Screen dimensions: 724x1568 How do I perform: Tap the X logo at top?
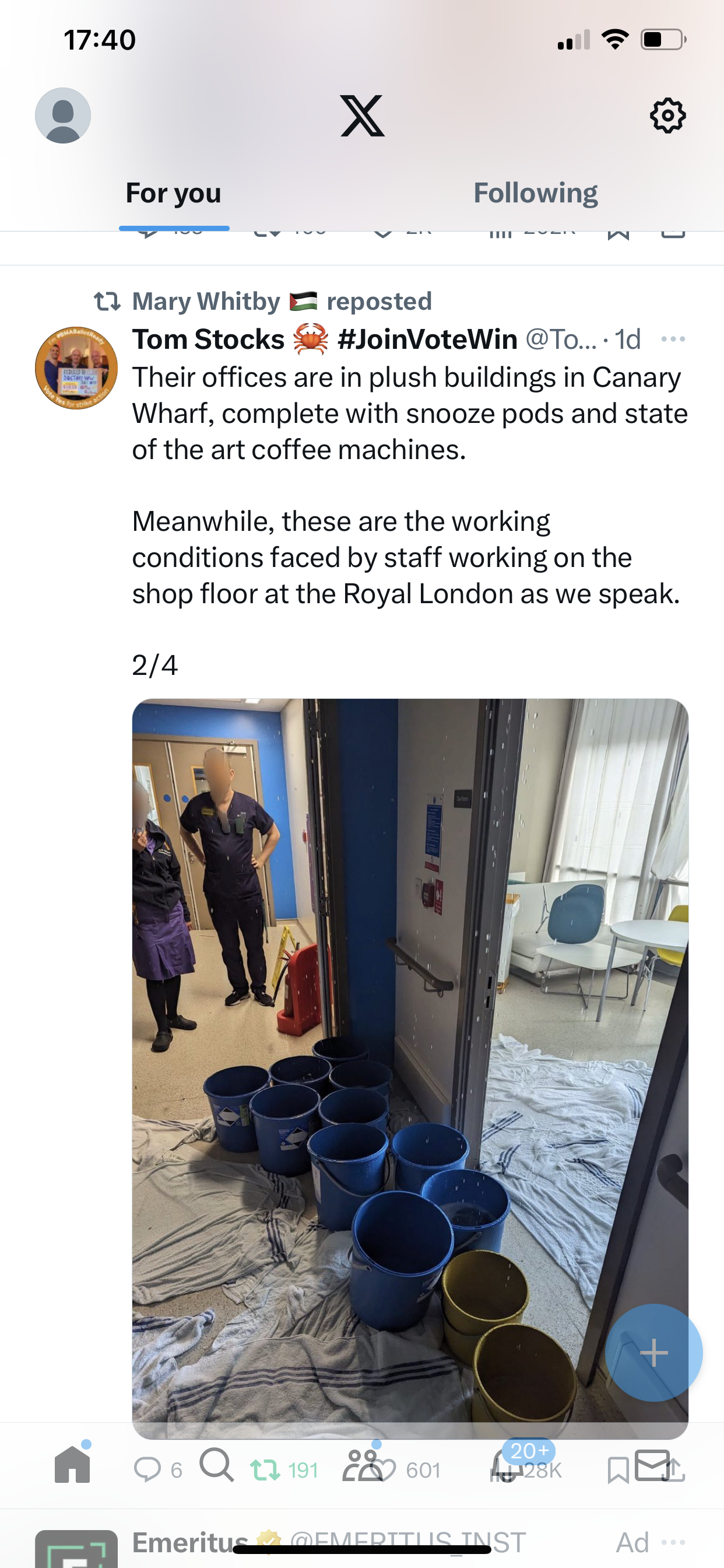click(362, 116)
